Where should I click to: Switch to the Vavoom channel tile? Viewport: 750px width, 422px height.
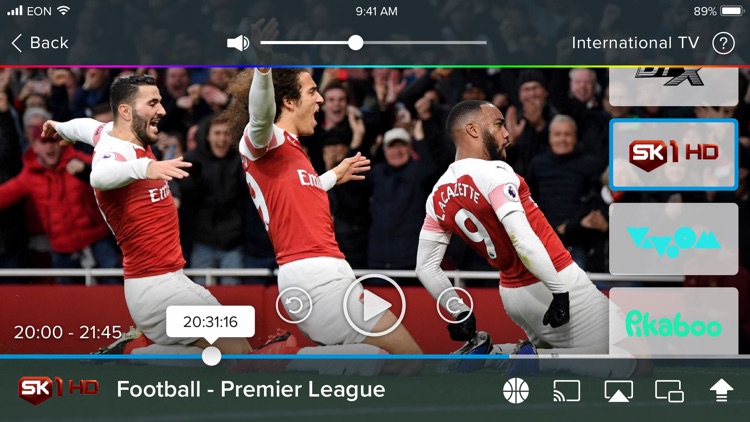(673, 239)
